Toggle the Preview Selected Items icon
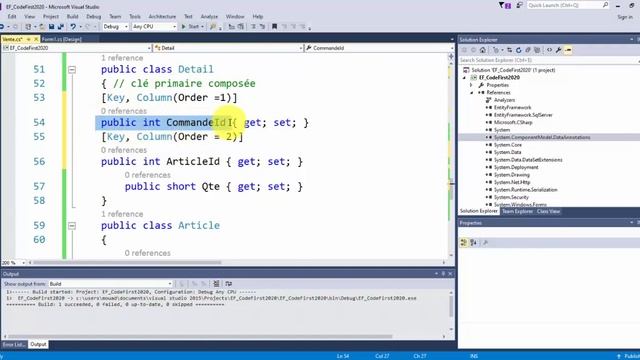The width and height of the screenshot is (640, 360). [568, 50]
